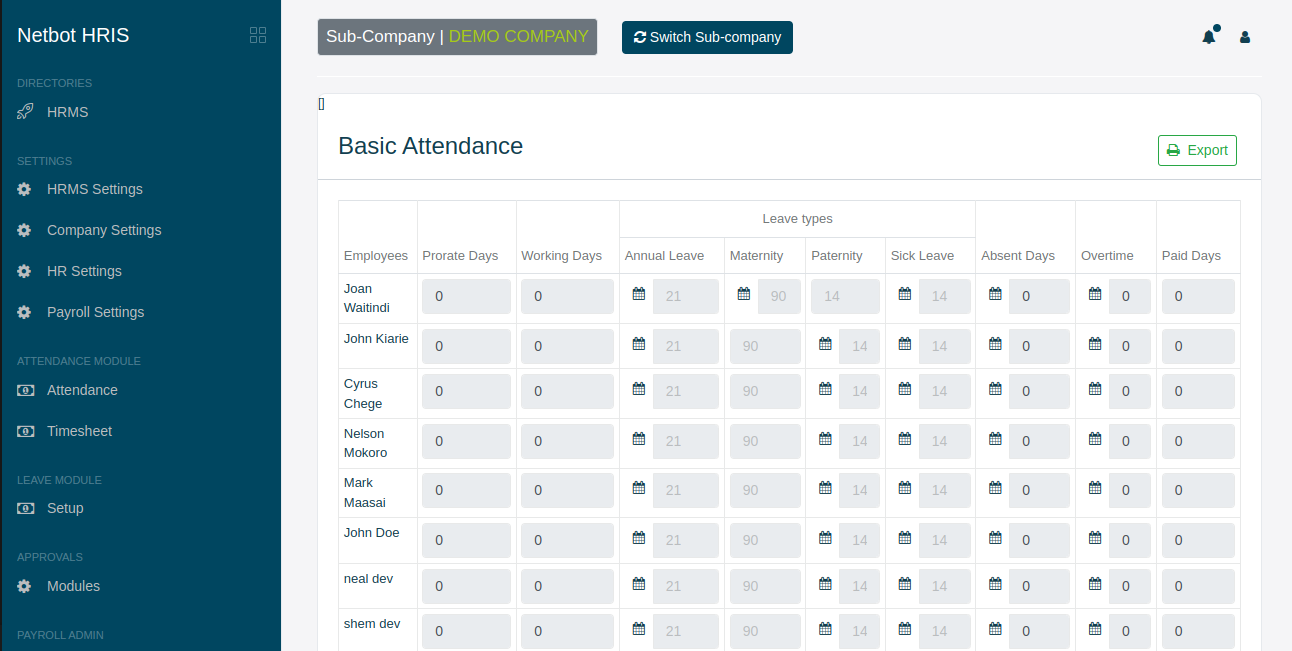This screenshot has width=1292, height=651.
Task: Open Cyrus Chege's Annual Leave calendar icon
Action: [x=639, y=389]
